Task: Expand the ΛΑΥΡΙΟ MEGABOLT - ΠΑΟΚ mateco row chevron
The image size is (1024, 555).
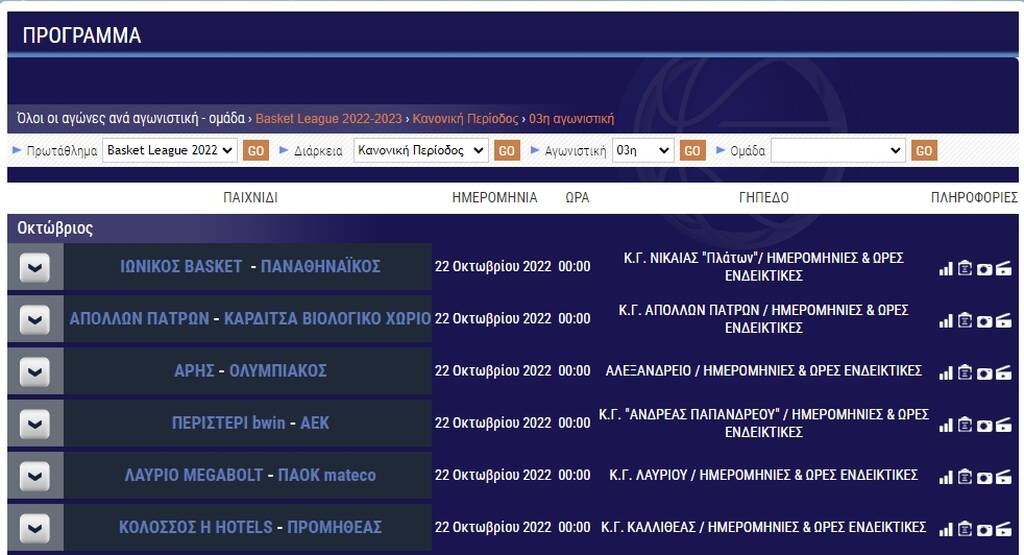Action: pyautogui.click(x=35, y=476)
